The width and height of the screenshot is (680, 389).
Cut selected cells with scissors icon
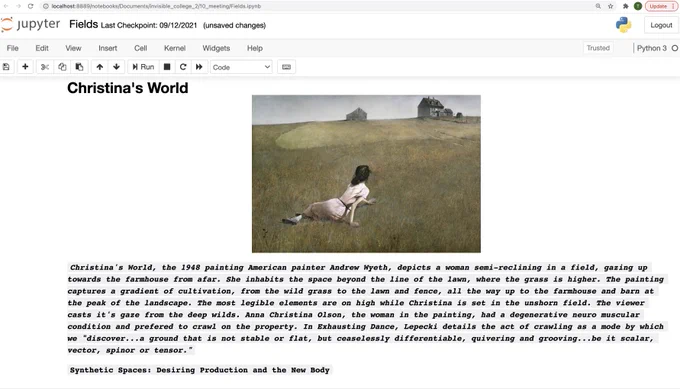point(45,67)
